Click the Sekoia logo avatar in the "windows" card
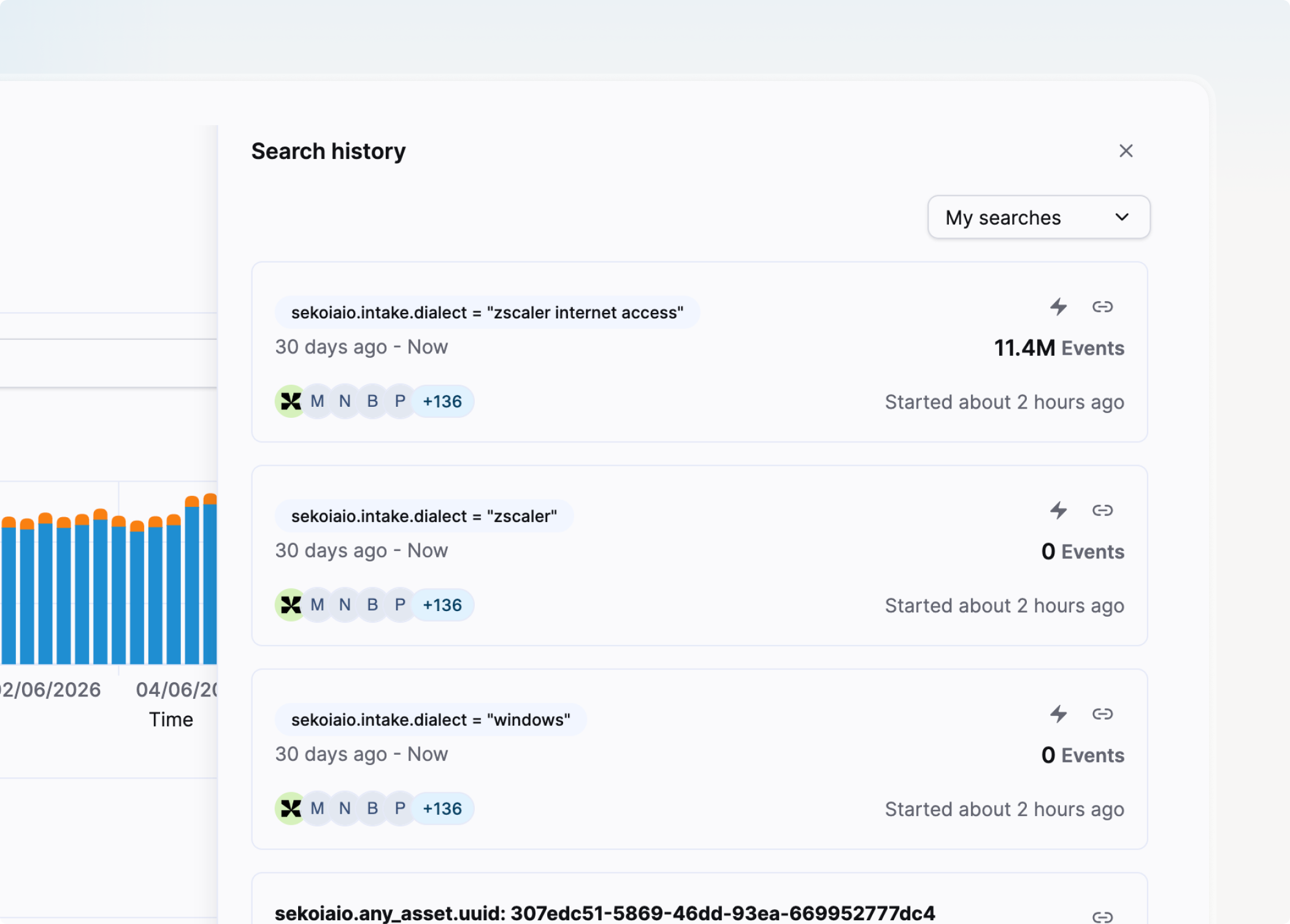 pos(291,809)
